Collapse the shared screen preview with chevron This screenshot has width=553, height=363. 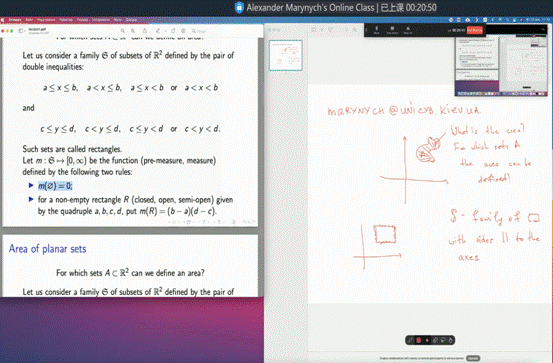click(x=543, y=30)
